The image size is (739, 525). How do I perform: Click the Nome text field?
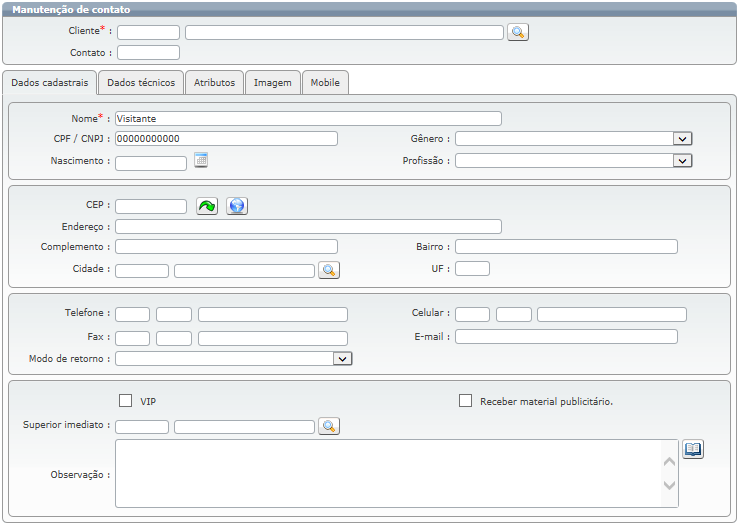[308, 118]
